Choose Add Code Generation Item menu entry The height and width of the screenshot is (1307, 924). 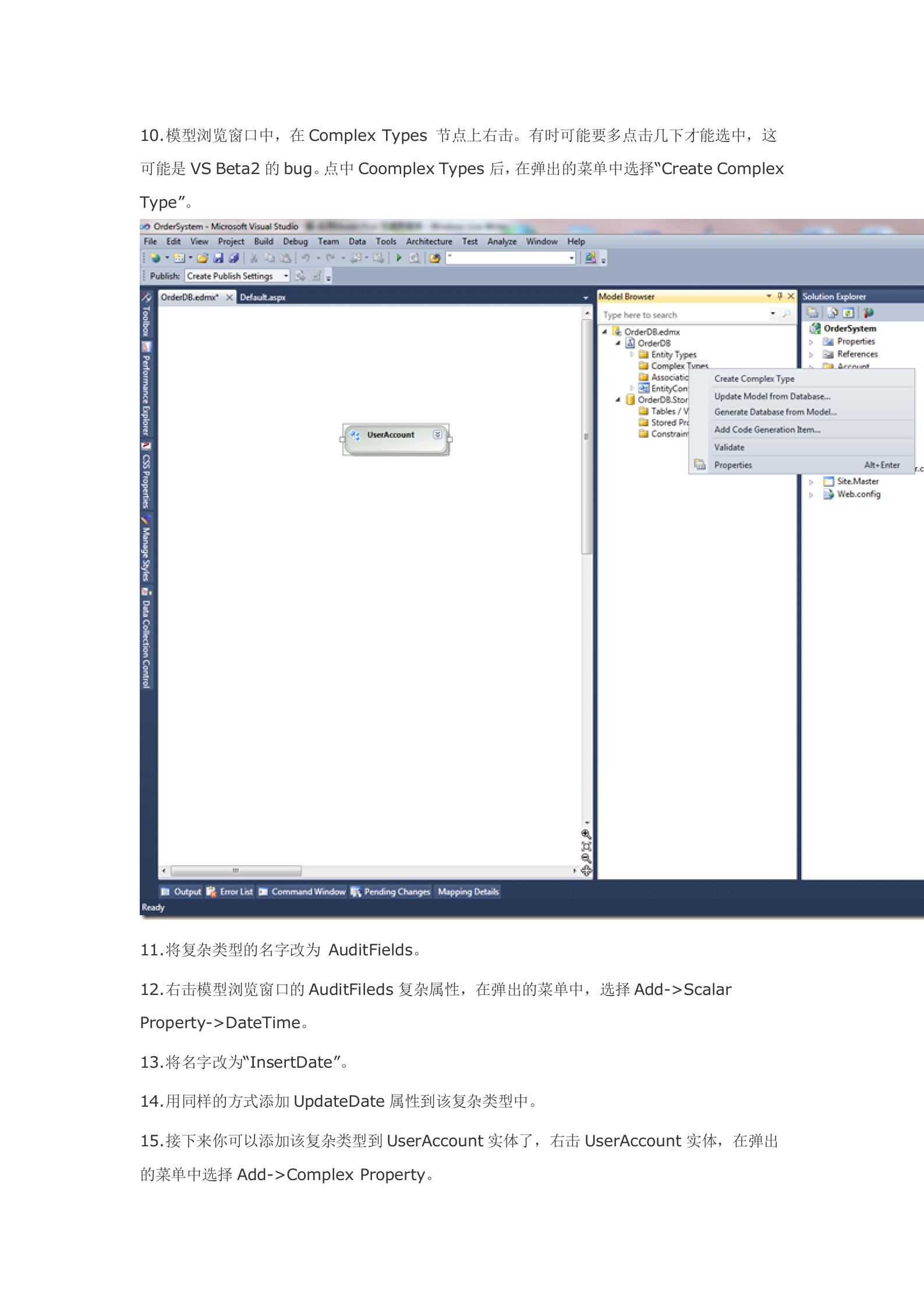tap(802, 430)
